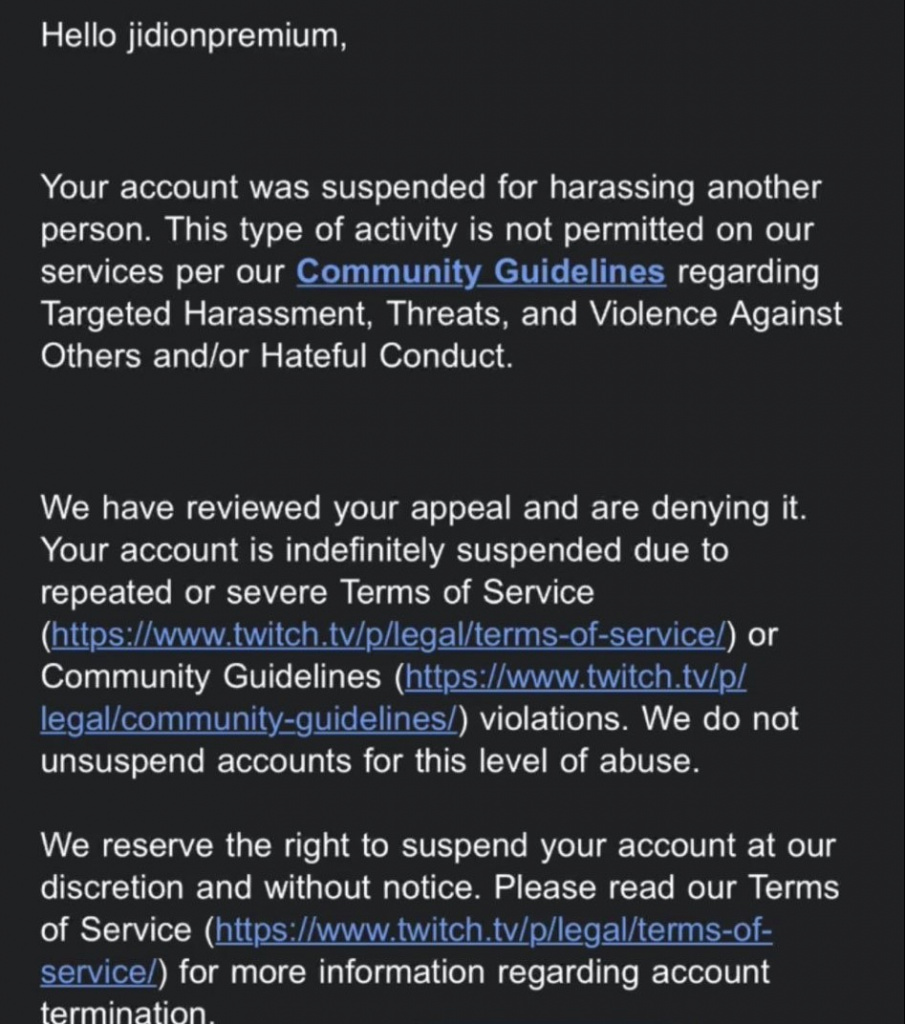Open the first terms-of-service URL after 'severe Terms of Service'
Image resolution: width=905 pixels, height=1024 pixels.
[392, 634]
